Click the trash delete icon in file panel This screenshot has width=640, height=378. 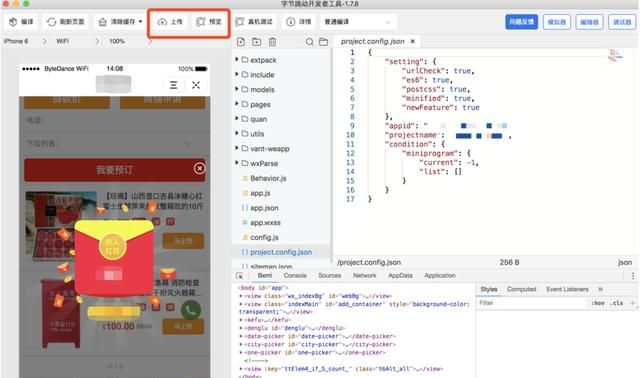coord(273,42)
